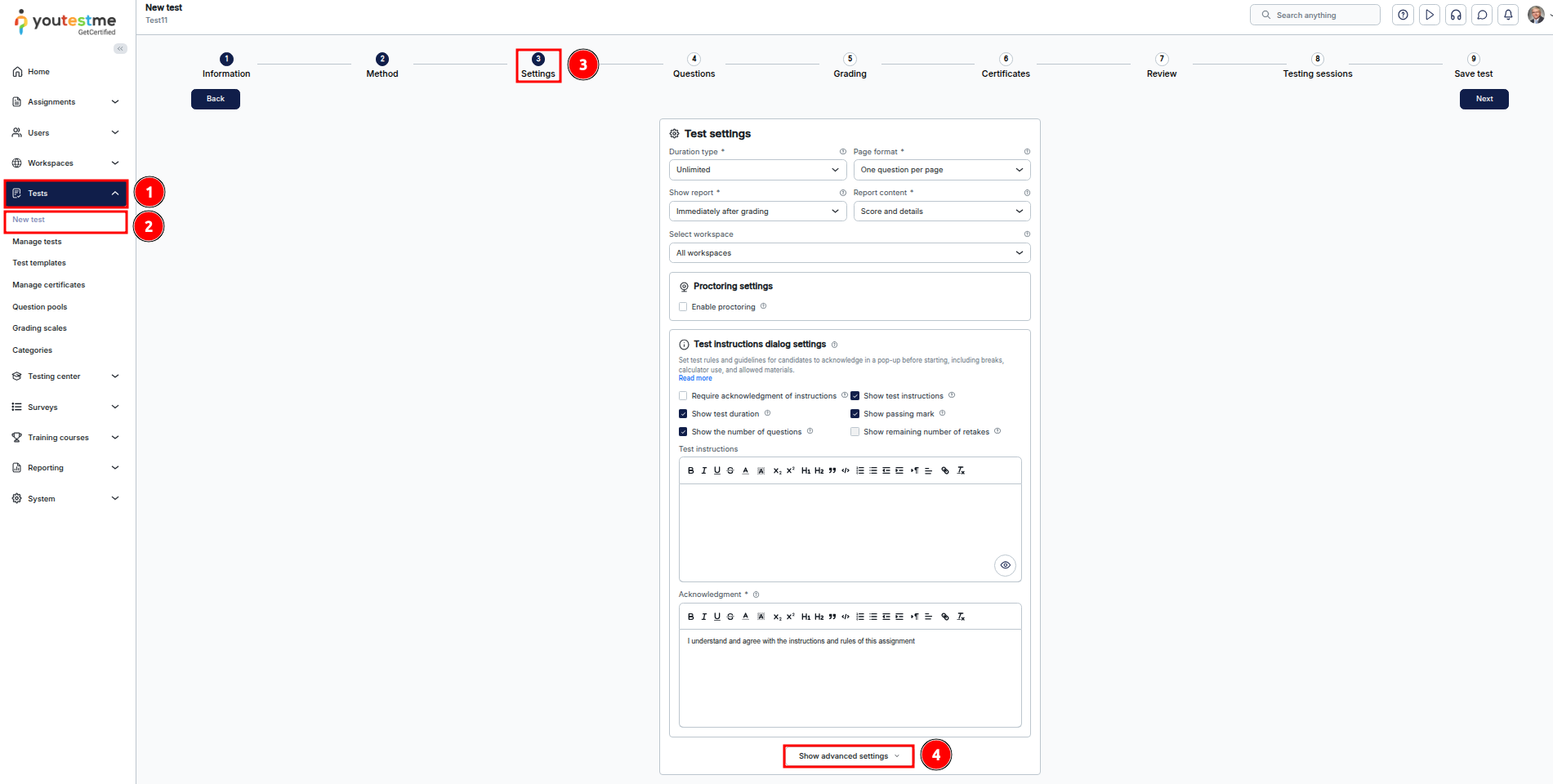1553x784 pixels.
Task: Insert code block in Test instructions editor
Action: click(x=846, y=470)
